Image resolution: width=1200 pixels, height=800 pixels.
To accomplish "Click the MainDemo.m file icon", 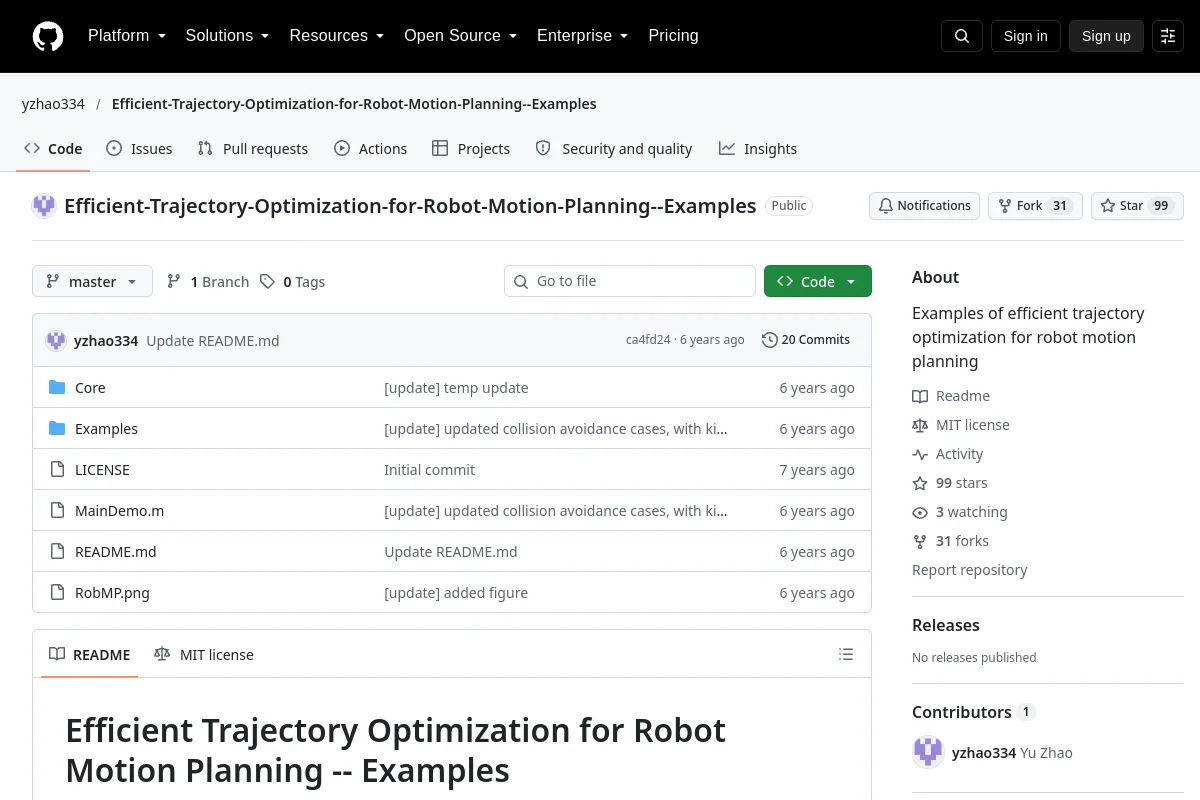I will [57, 511].
